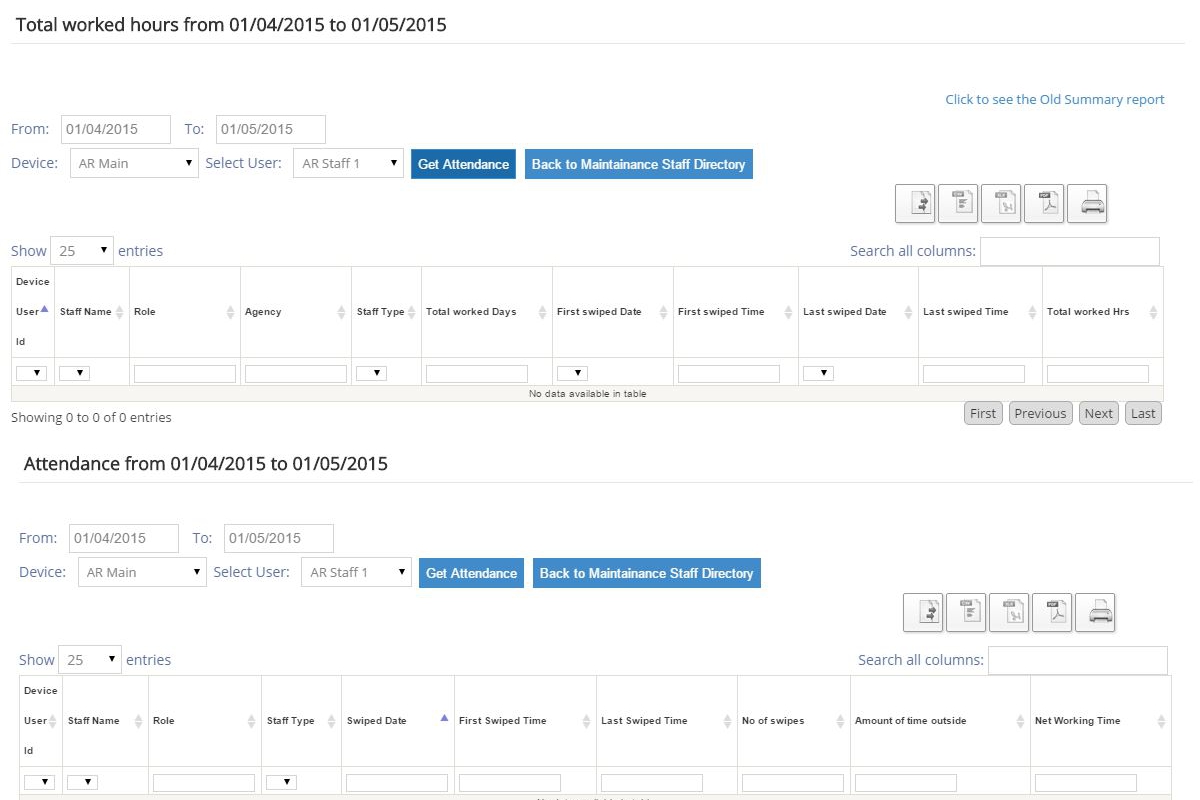Expand the Show entries dropdown of the top table

(x=82, y=251)
